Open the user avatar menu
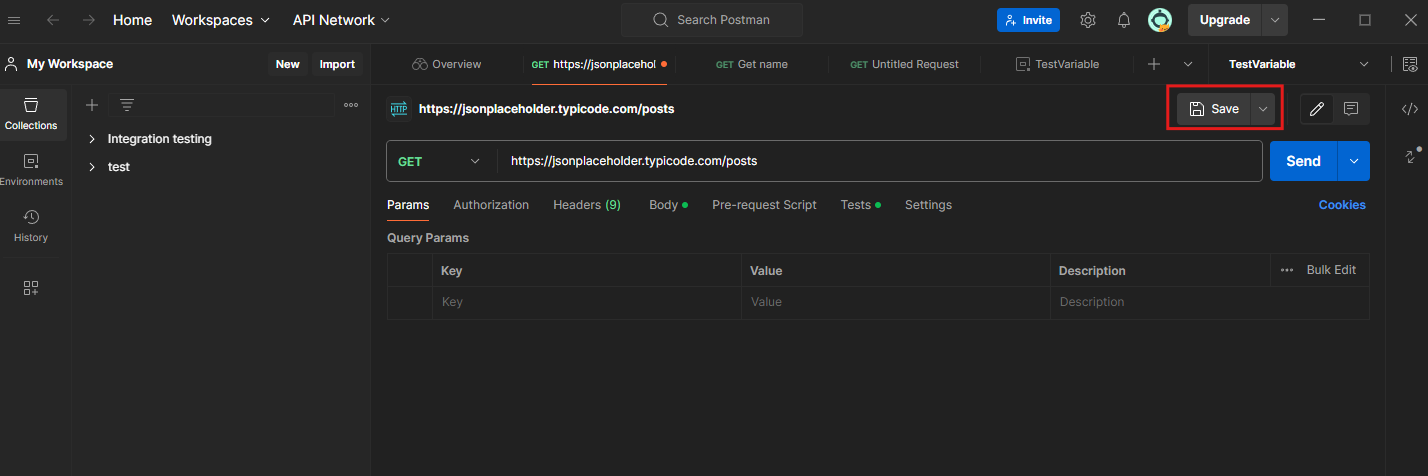Viewport: 1428px width, 476px height. click(x=1160, y=20)
